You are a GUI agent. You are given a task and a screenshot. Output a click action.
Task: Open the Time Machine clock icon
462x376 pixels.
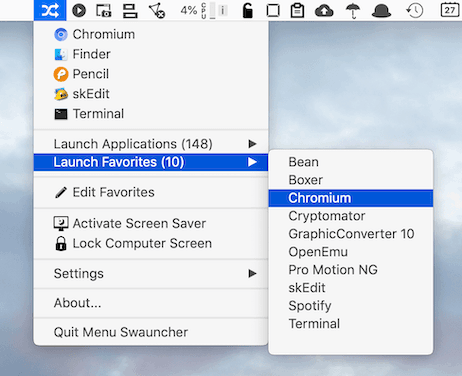pos(415,11)
